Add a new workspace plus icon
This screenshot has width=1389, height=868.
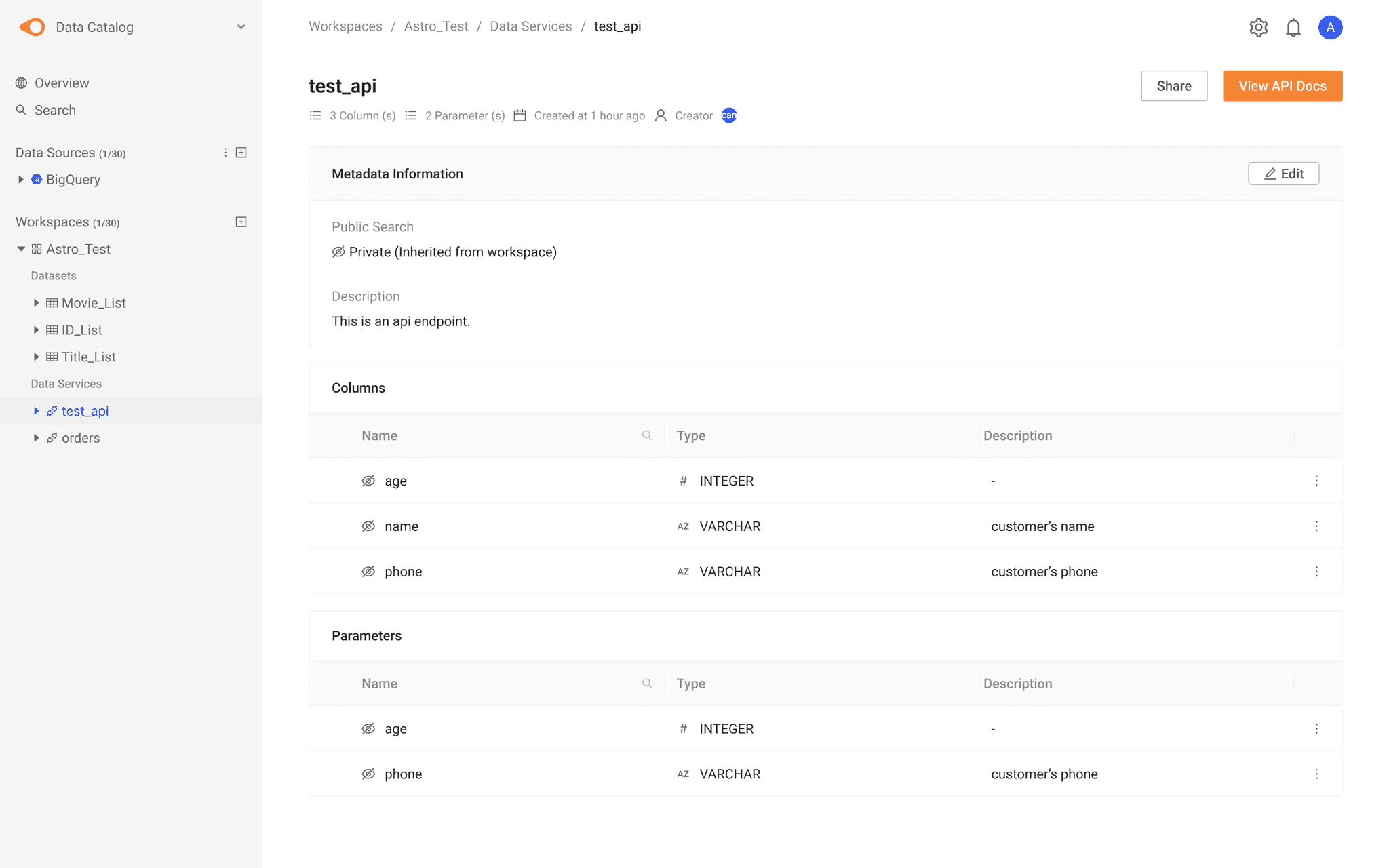241,222
